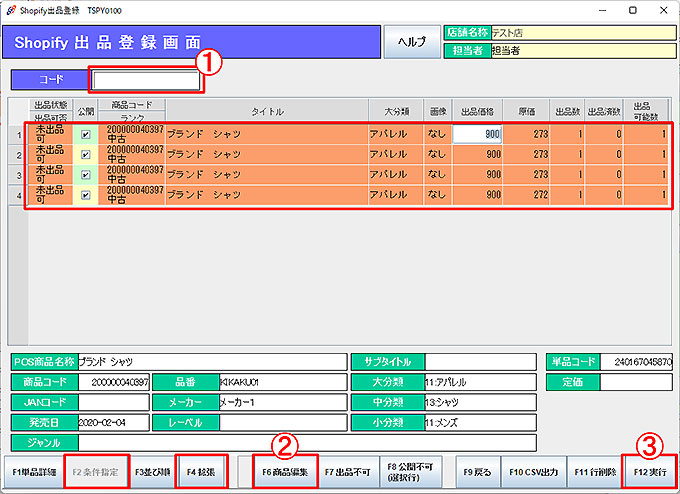680x494 pixels.
Task: Click the 単品コード field
Action: (636, 362)
